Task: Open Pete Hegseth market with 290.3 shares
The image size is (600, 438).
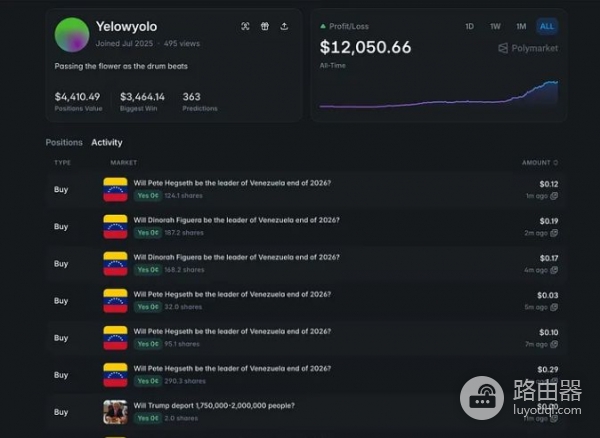Action: [232, 369]
